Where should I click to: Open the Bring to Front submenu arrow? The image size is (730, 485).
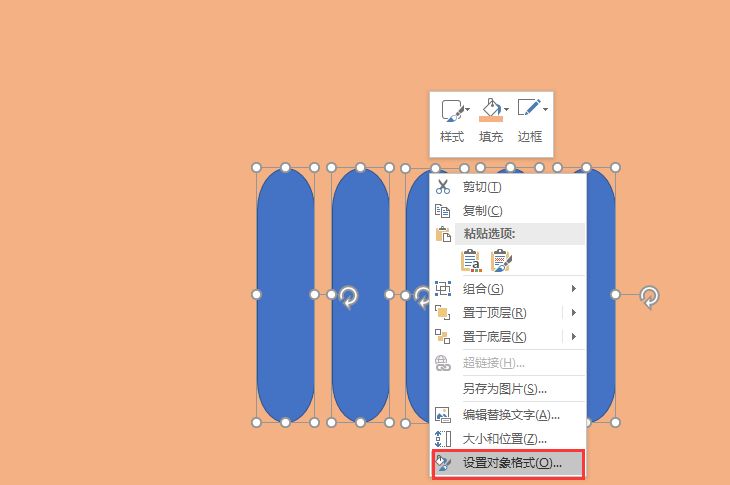pos(574,312)
